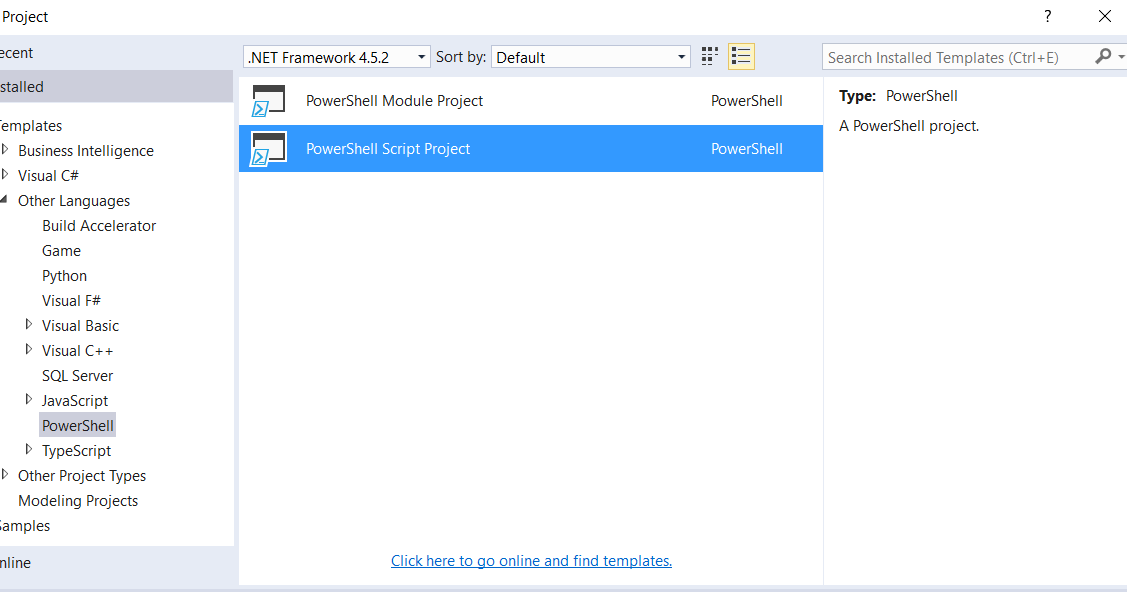Select the Python template category
Image resolution: width=1127 pixels, height=592 pixels.
coord(64,275)
